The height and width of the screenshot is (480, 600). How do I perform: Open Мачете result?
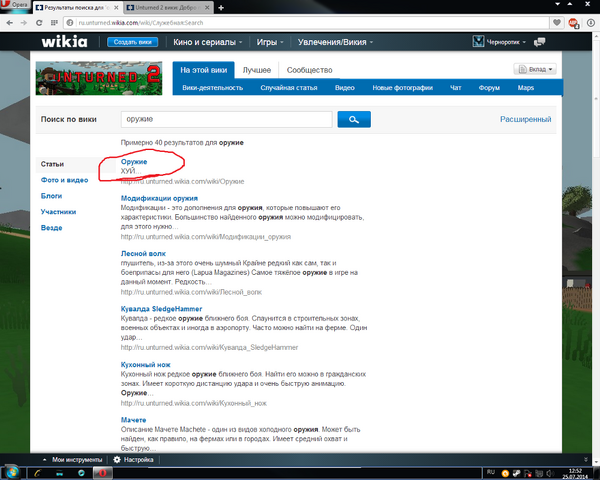[133, 420]
